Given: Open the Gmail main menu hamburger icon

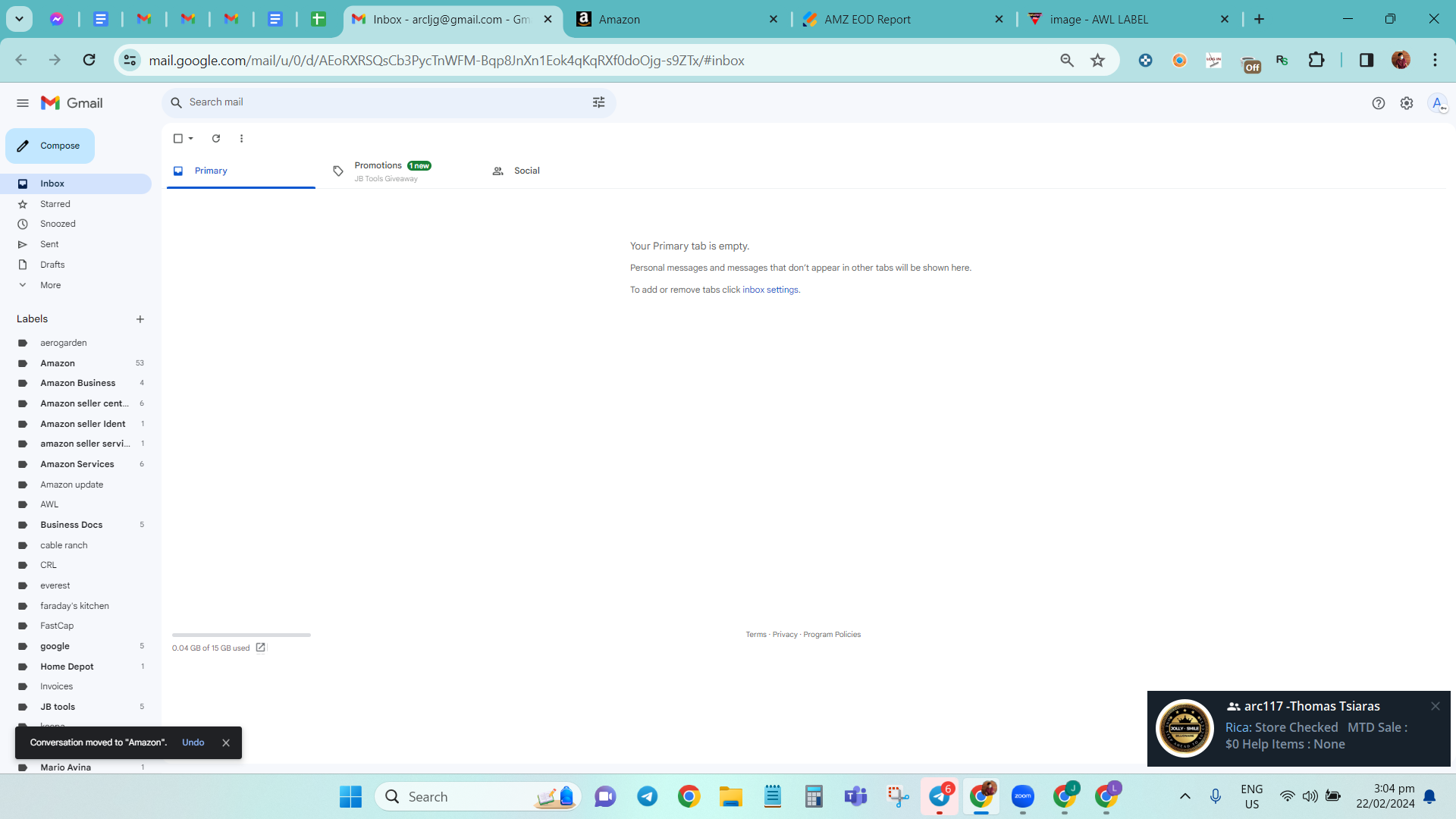Looking at the screenshot, I should tap(23, 103).
